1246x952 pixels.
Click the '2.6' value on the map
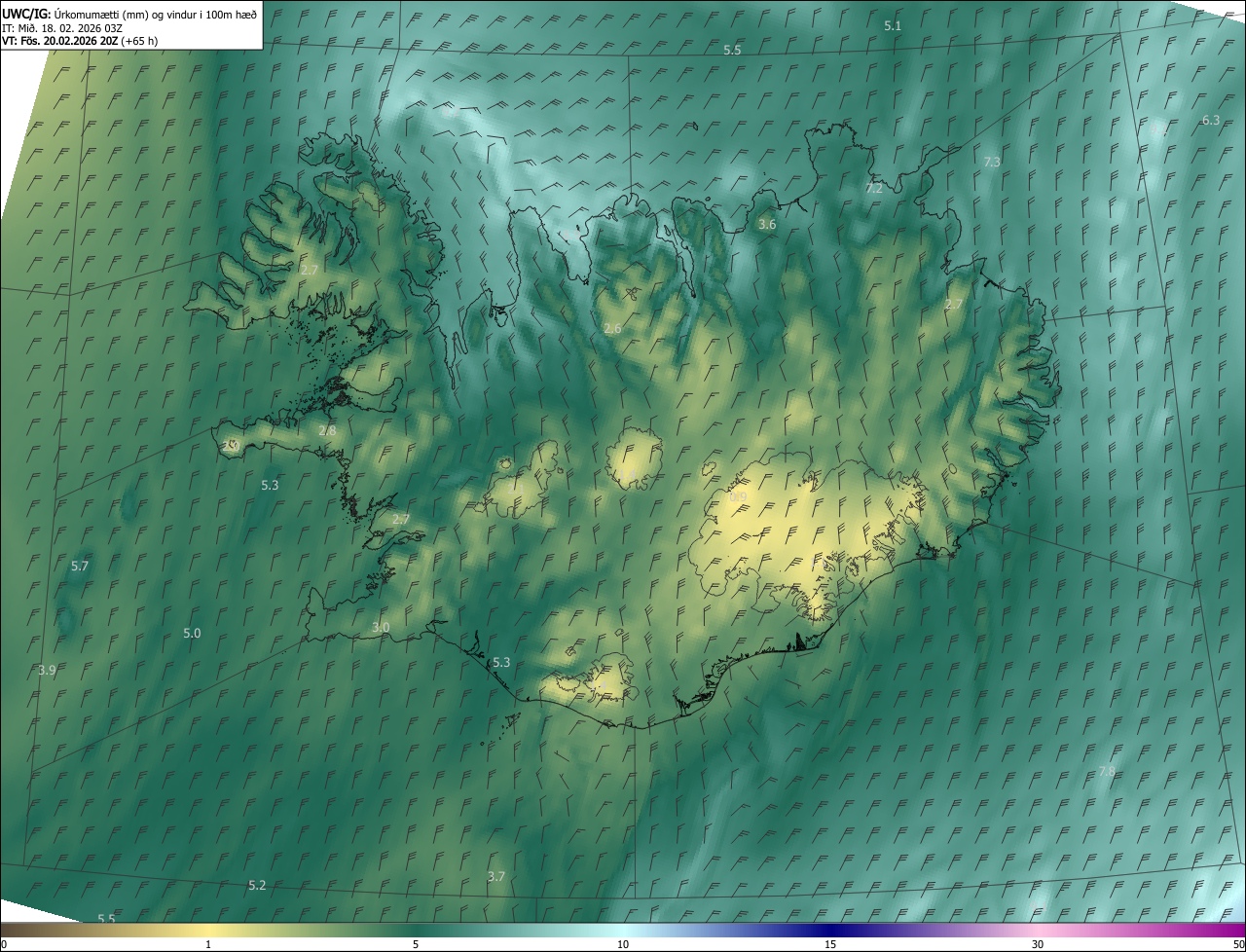click(x=612, y=329)
